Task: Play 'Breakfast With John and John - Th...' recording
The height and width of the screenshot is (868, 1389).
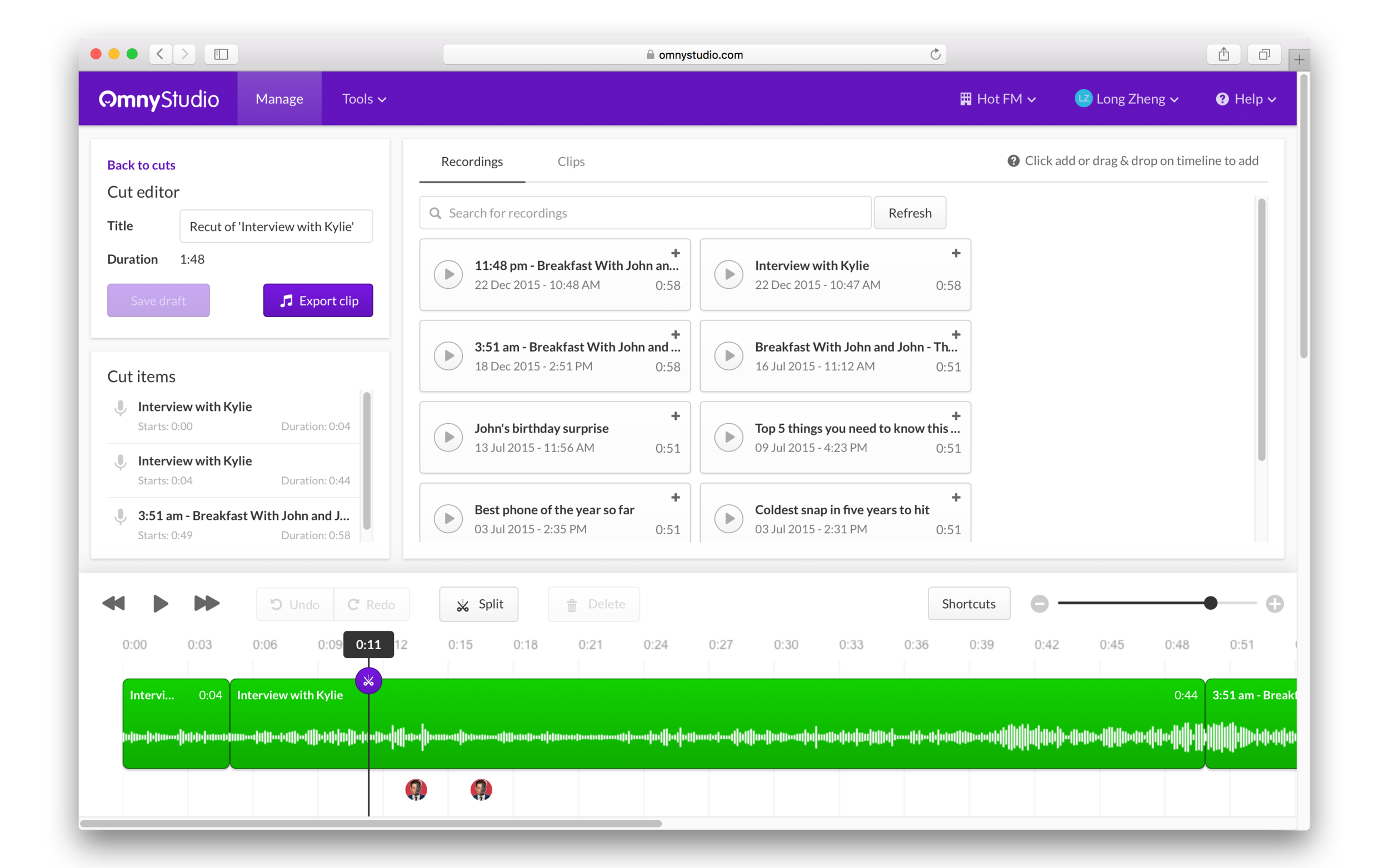Action: click(x=728, y=356)
